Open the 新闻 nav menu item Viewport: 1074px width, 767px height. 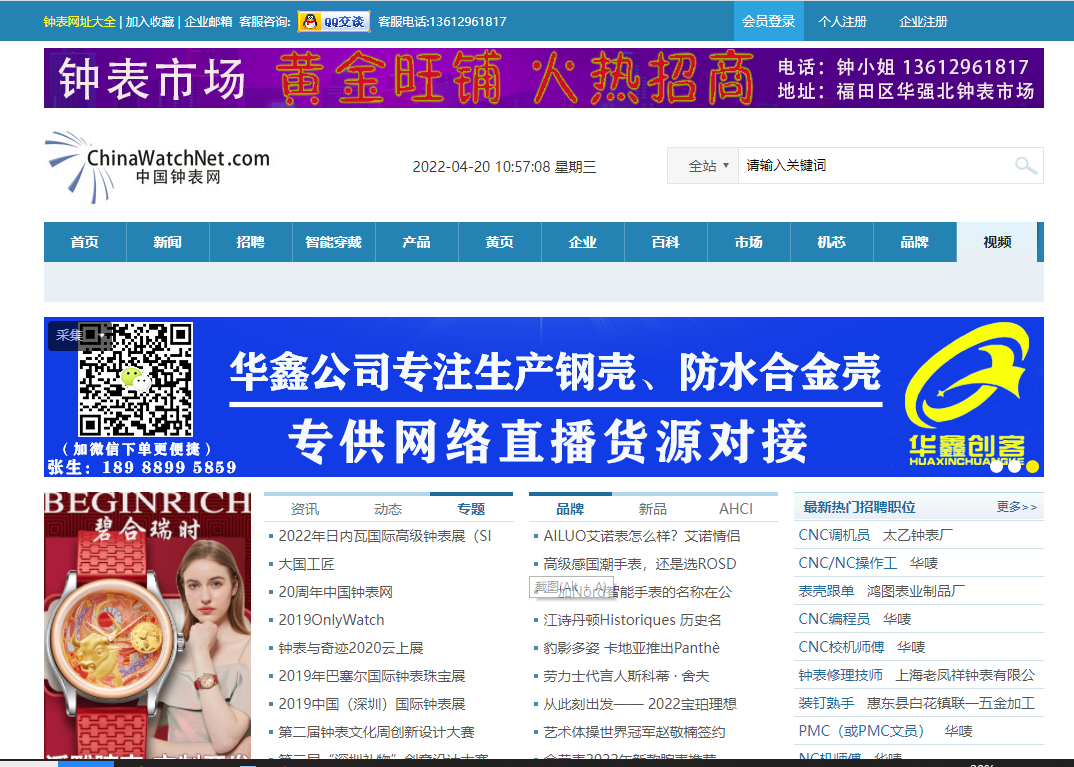pos(168,242)
